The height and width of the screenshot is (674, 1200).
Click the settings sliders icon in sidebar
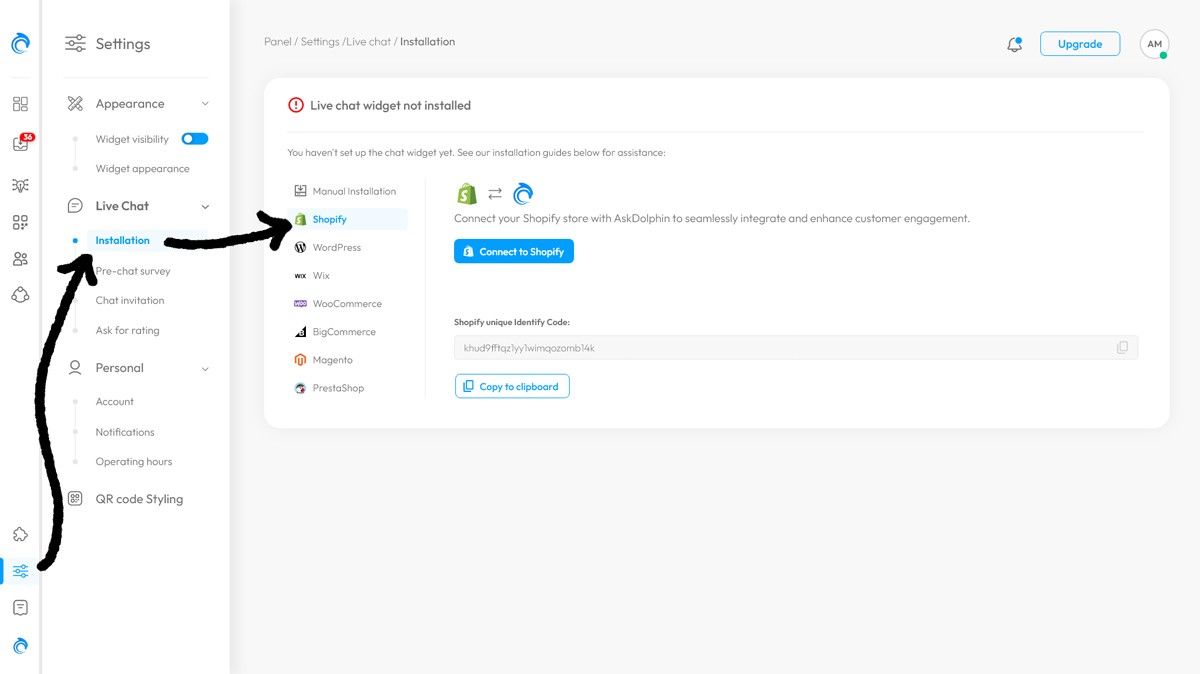tap(20, 571)
